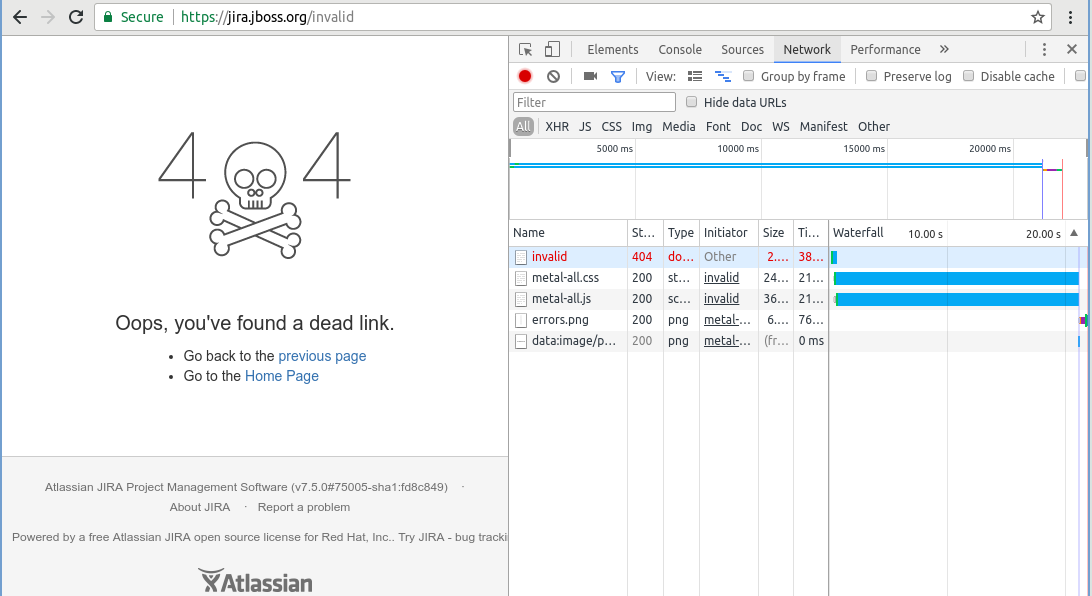1092x596 pixels.
Task: Click the Report a problem footer link
Action: (304, 507)
